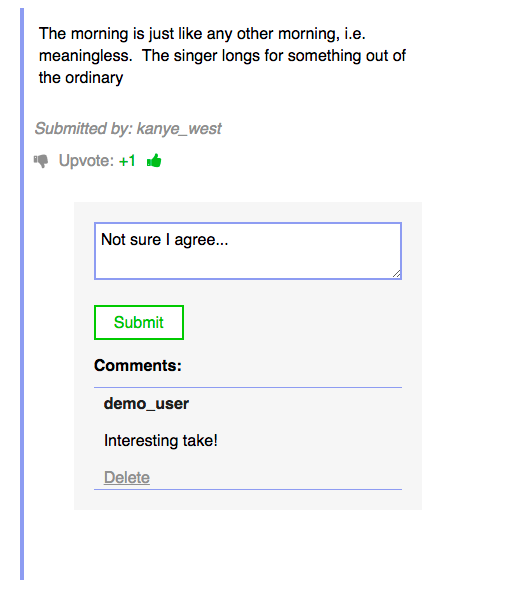The width and height of the screenshot is (514, 599).
Task: Click the "Submitted by:" label
Action: (x=83, y=128)
